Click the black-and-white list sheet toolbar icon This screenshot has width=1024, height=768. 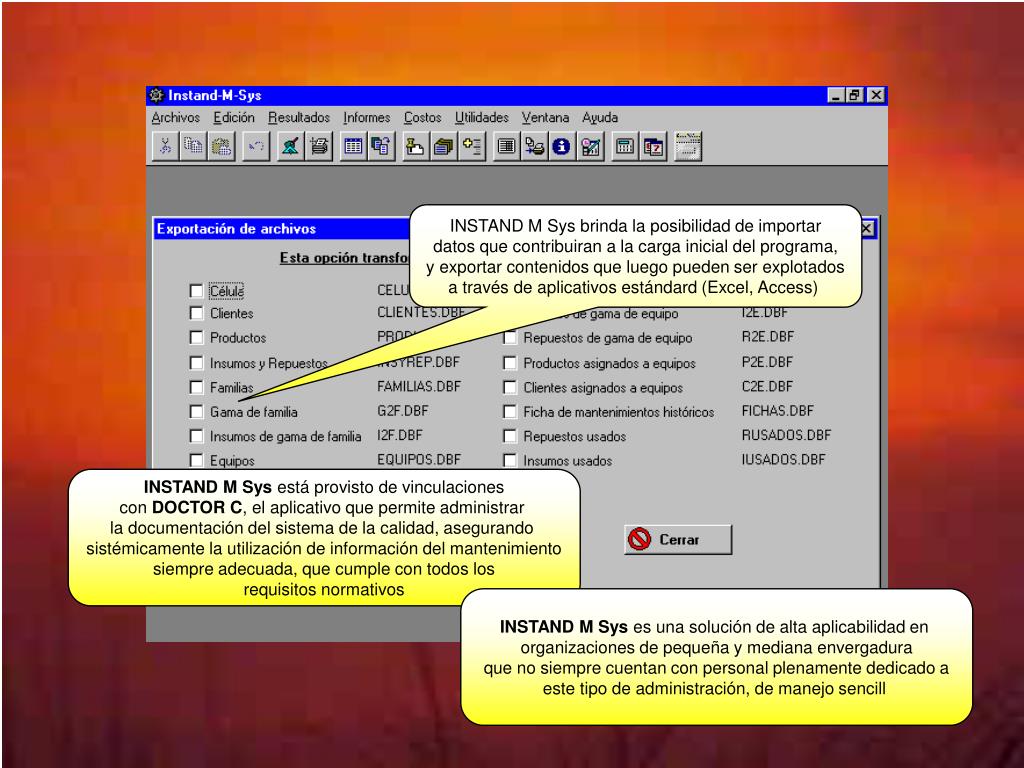tap(505, 146)
